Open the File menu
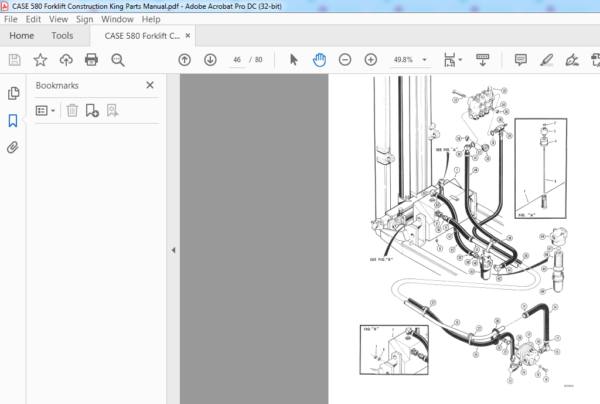Image resolution: width=600 pixels, height=404 pixels. [11, 19]
